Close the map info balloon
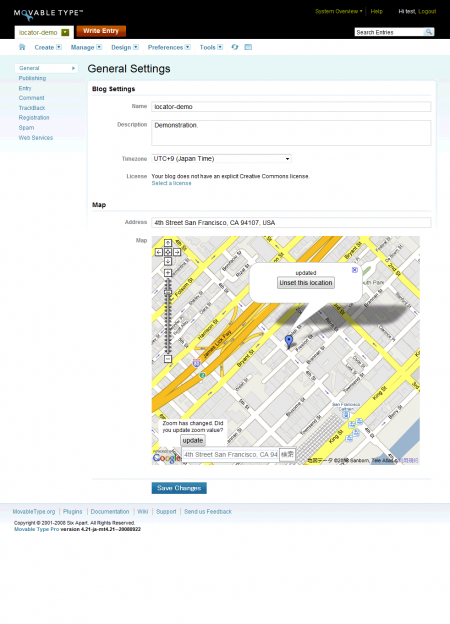The height and width of the screenshot is (624, 450). tap(355, 270)
